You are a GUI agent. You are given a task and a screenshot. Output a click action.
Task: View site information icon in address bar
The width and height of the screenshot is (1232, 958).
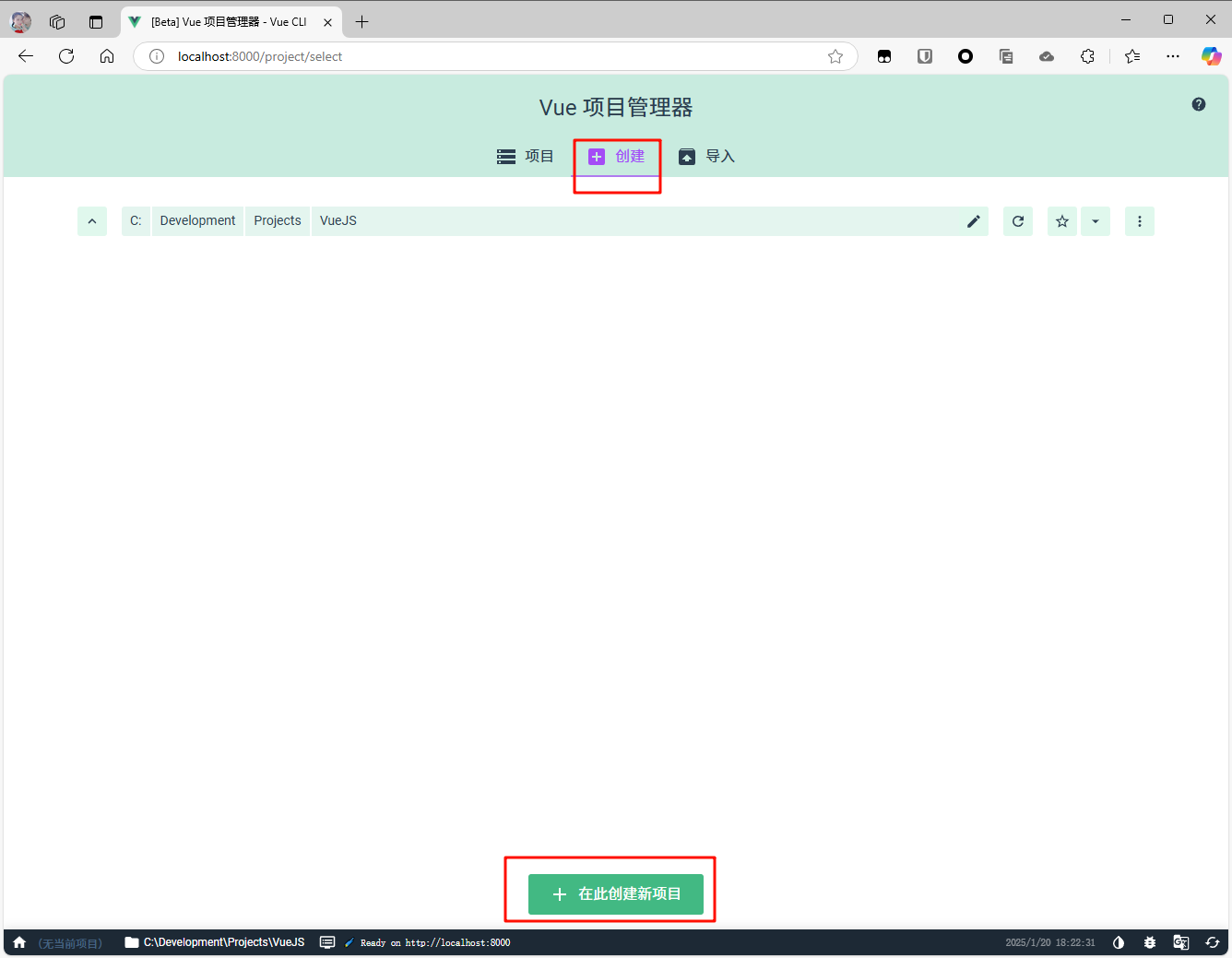click(x=157, y=56)
